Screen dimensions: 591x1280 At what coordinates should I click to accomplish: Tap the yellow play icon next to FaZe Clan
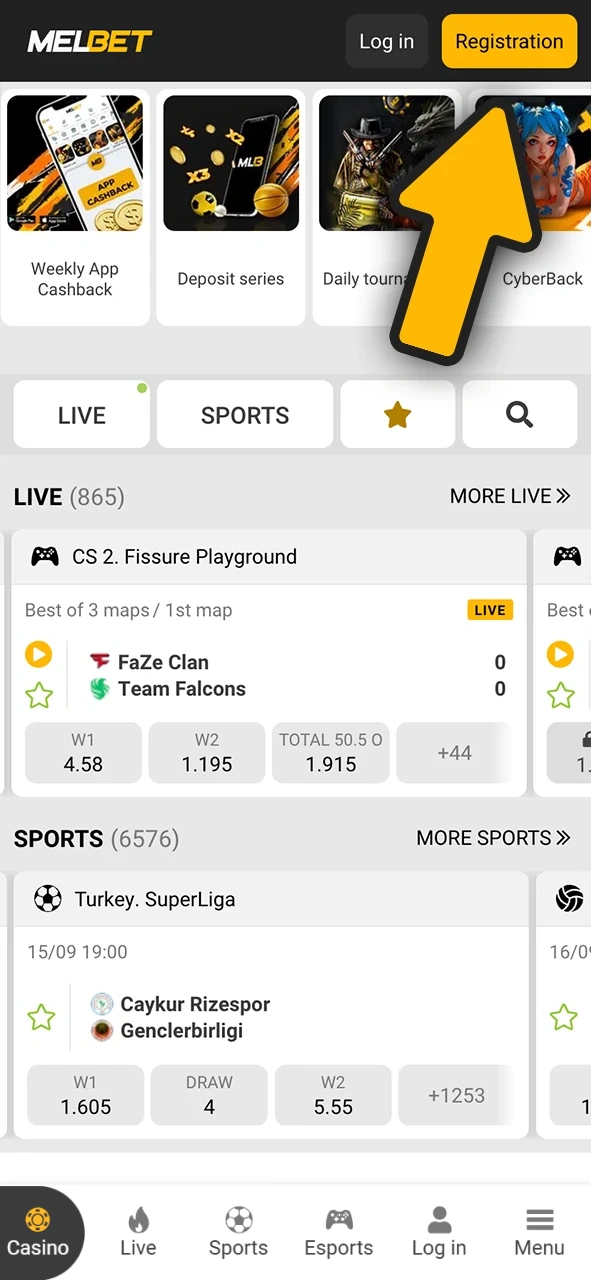[x=38, y=655]
